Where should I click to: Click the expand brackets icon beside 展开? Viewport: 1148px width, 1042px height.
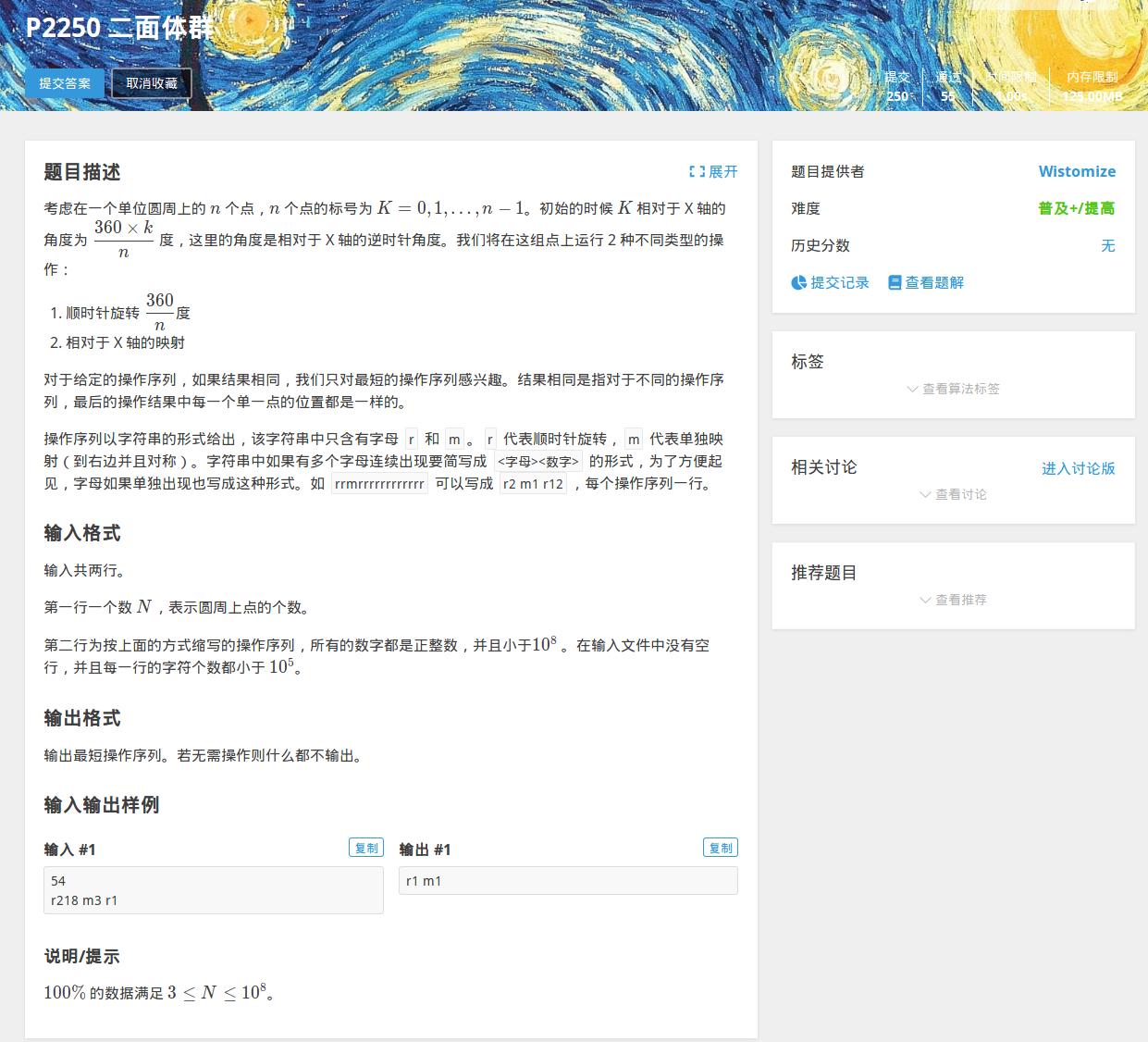[697, 171]
